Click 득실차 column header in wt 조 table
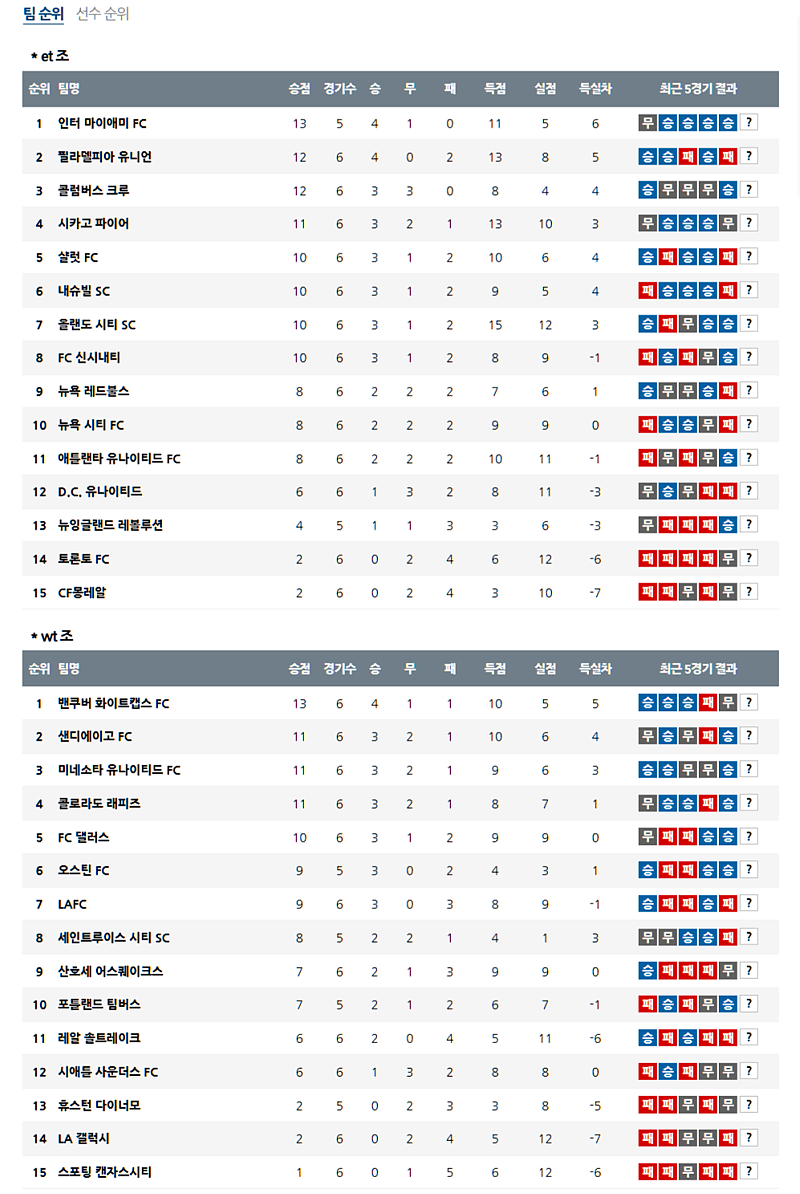The height and width of the screenshot is (1194, 800). (x=595, y=669)
